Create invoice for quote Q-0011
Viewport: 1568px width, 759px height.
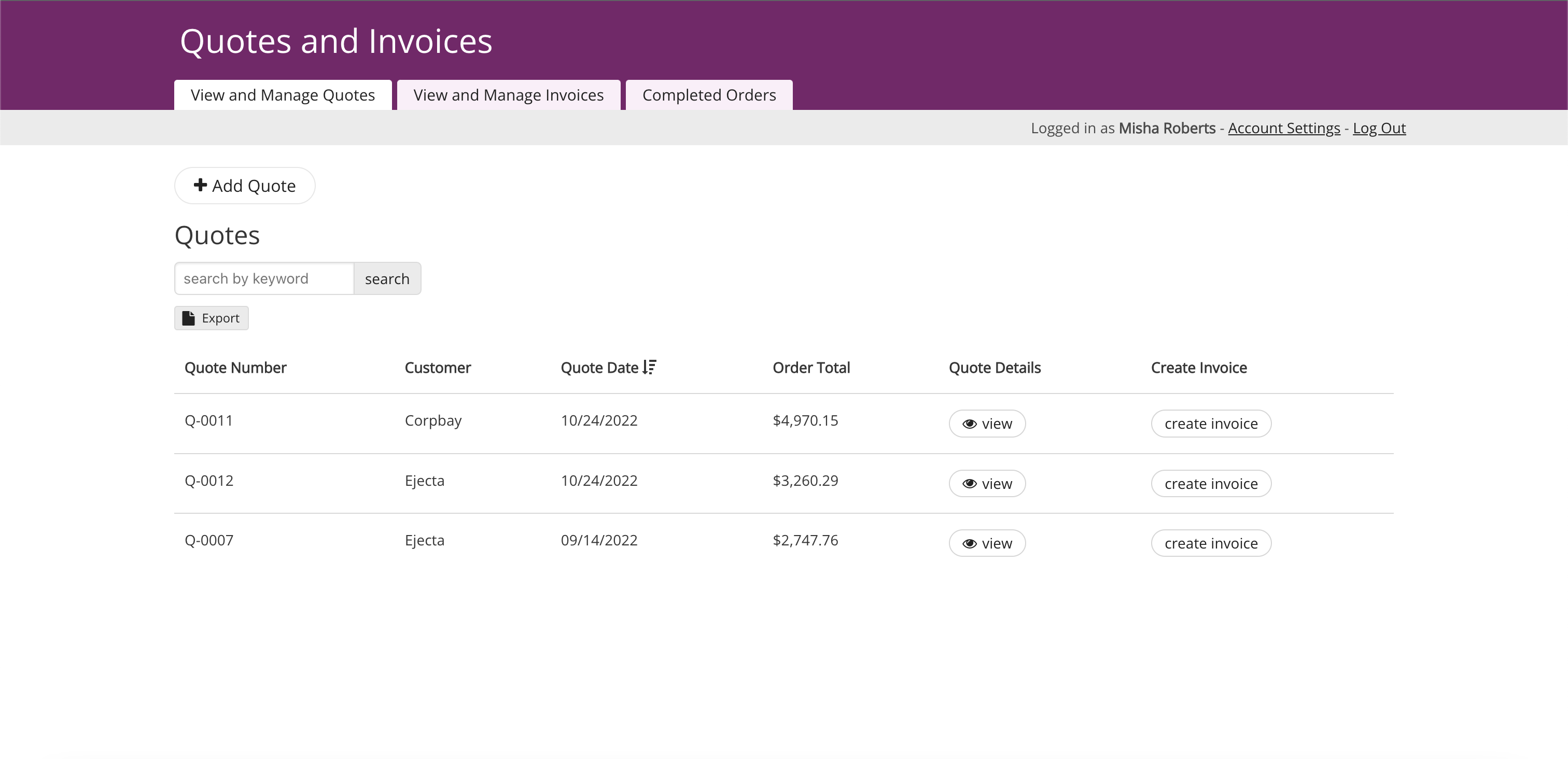pos(1210,424)
